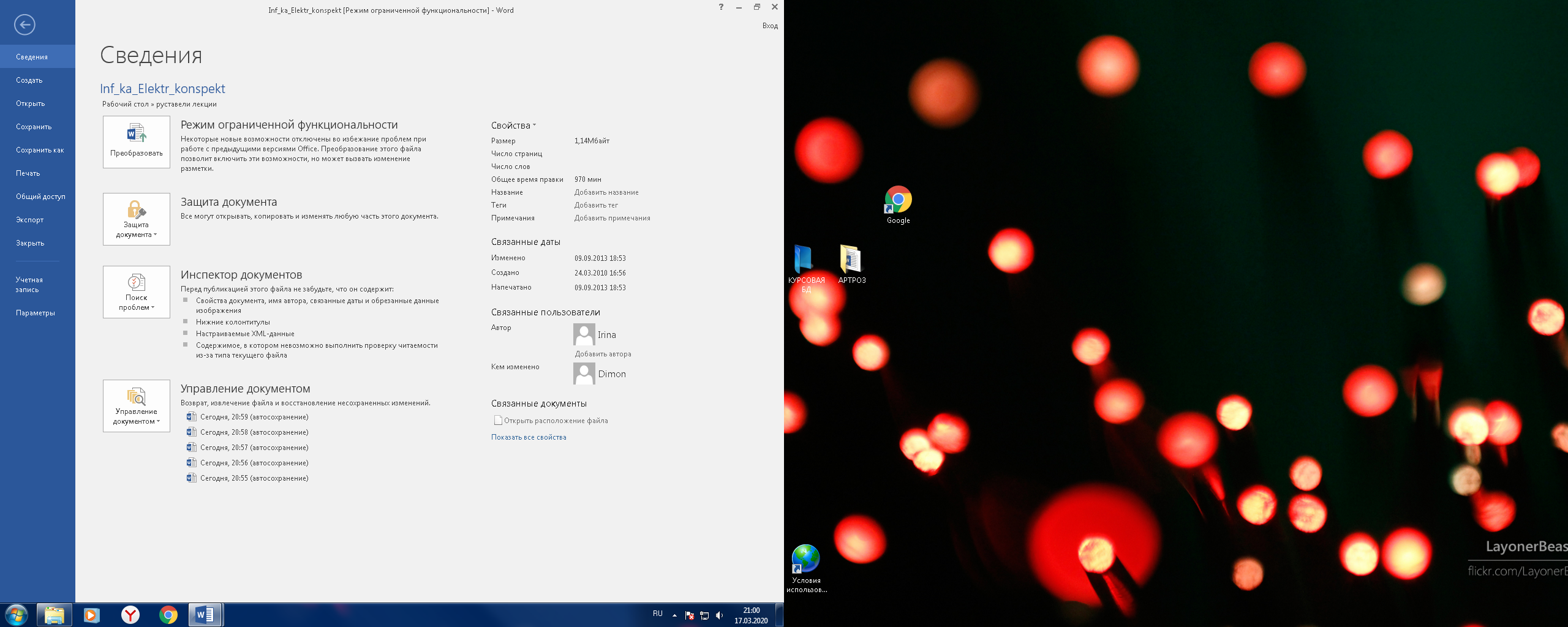Open Параметры in the sidebar menu
The height and width of the screenshot is (627, 1568).
(36, 313)
